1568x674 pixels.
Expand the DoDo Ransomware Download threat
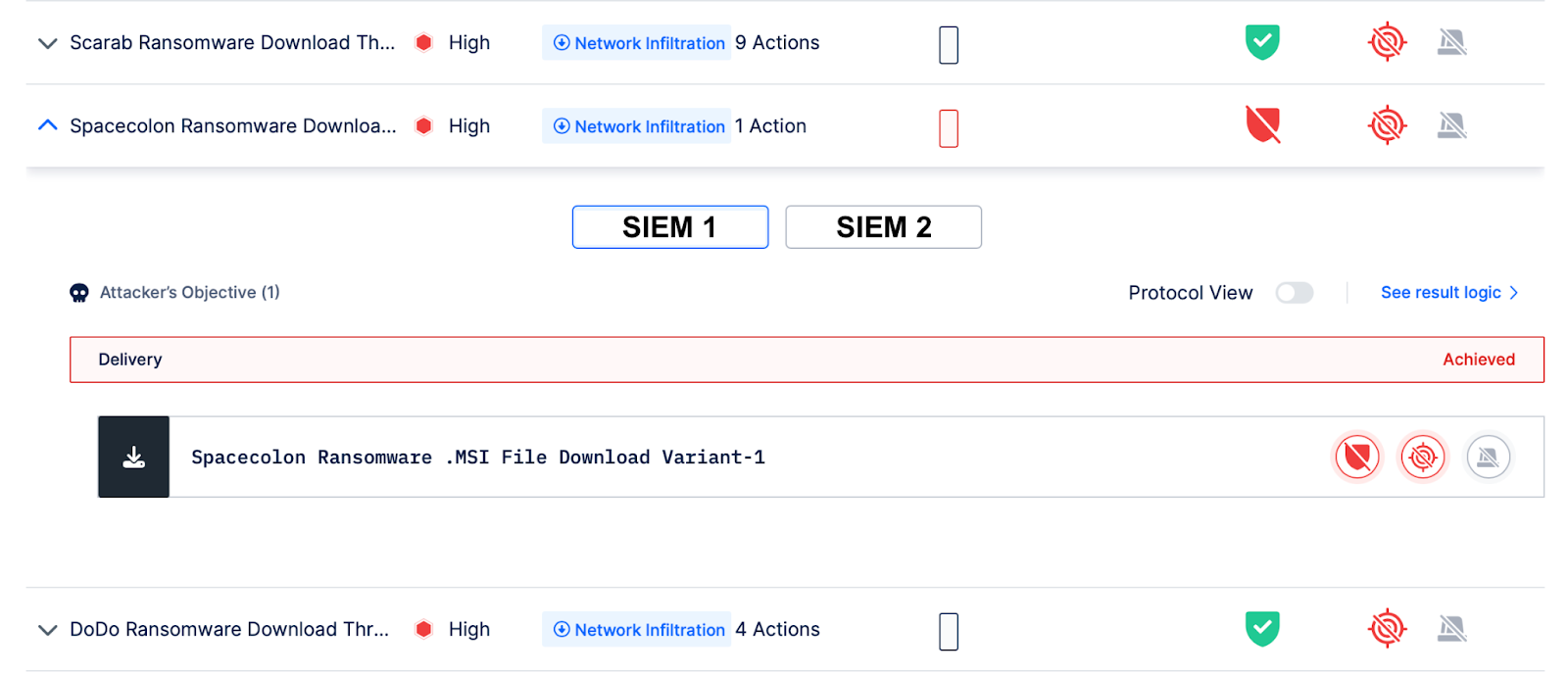(47, 630)
